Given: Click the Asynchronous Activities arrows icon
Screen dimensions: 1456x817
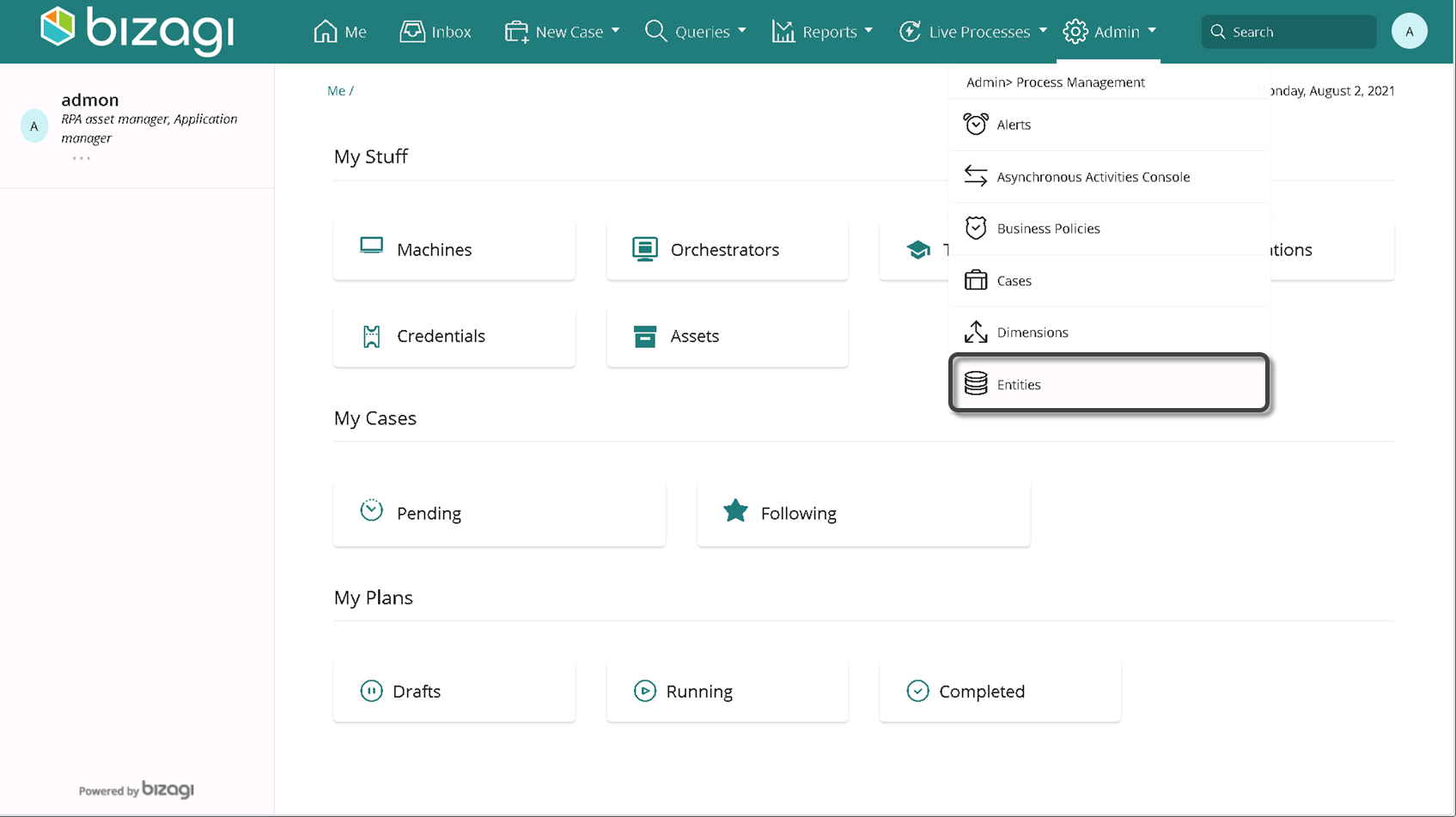Looking at the screenshot, I should (x=976, y=176).
